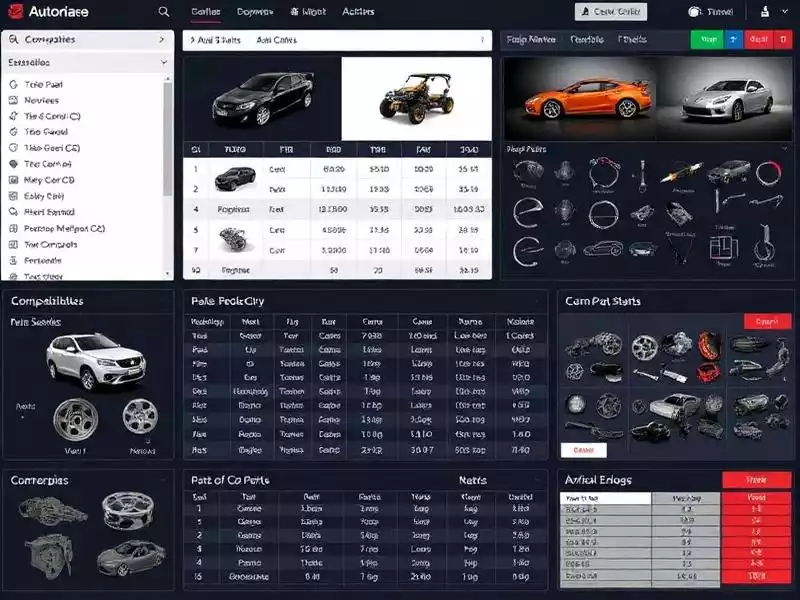The width and height of the screenshot is (800, 600).
Task: Expand the top sidebar header with right chevron
Action: [x=162, y=39]
